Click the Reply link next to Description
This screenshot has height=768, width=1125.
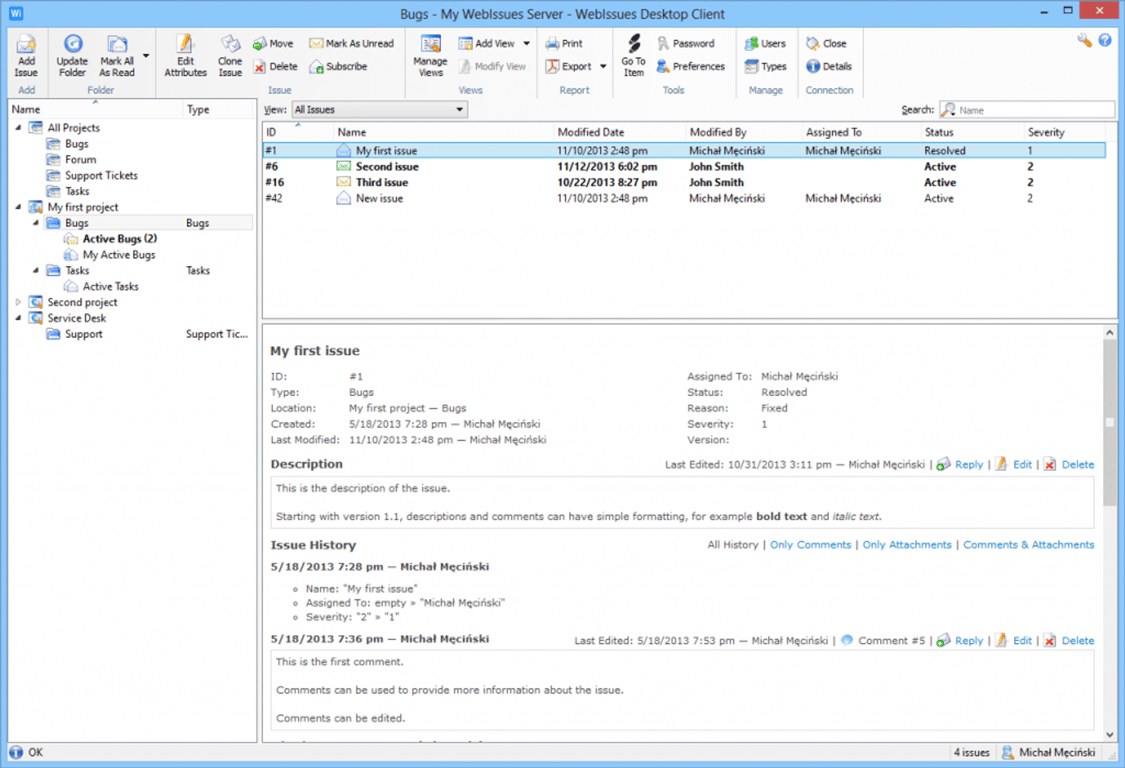point(967,464)
